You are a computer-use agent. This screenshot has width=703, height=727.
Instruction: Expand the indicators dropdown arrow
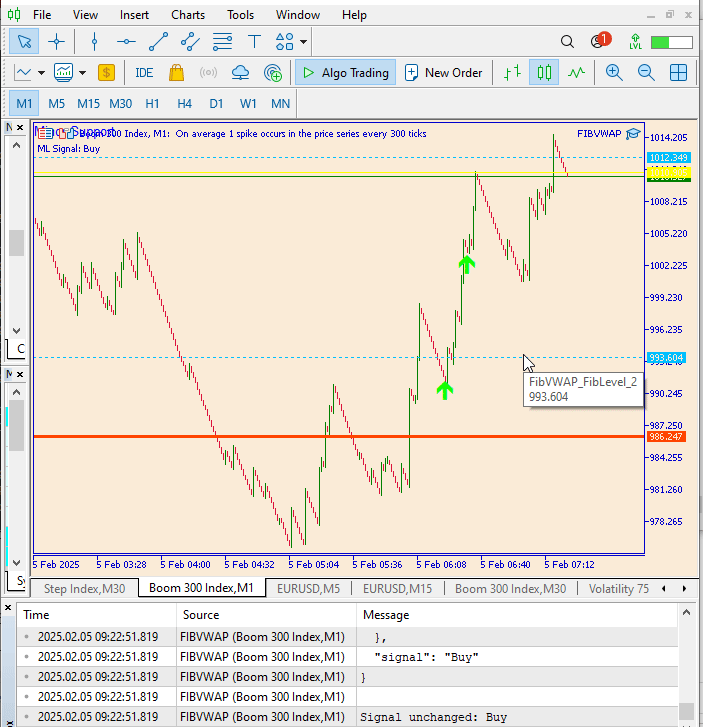[83, 73]
